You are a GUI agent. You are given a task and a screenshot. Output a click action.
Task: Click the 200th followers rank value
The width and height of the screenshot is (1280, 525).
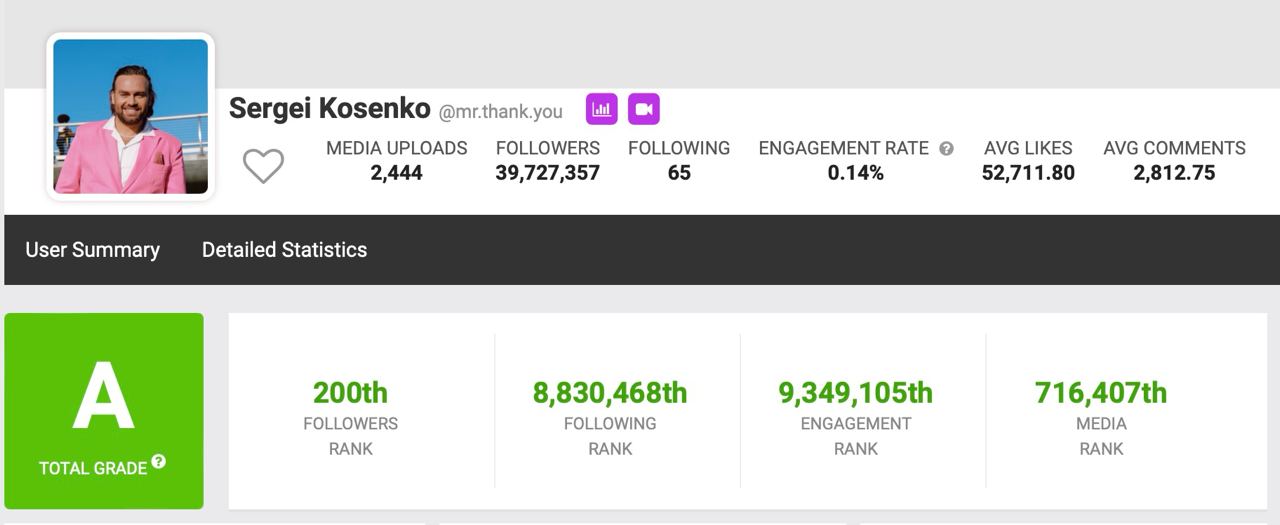(350, 393)
